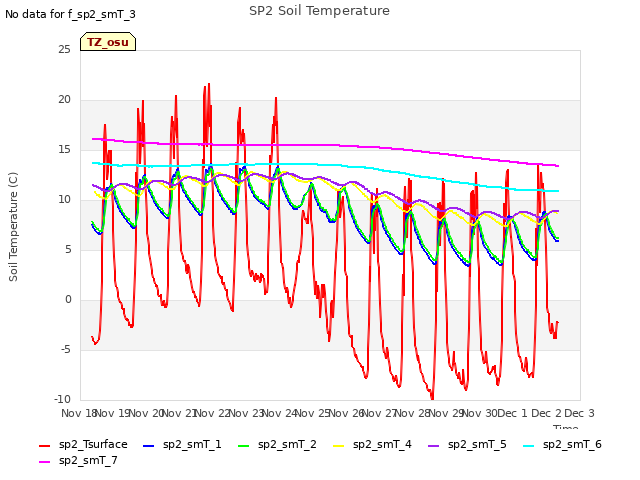The image size is (640, 480).
Task: Click the Soil Temperature (C) axis label
Action: coord(13,227)
